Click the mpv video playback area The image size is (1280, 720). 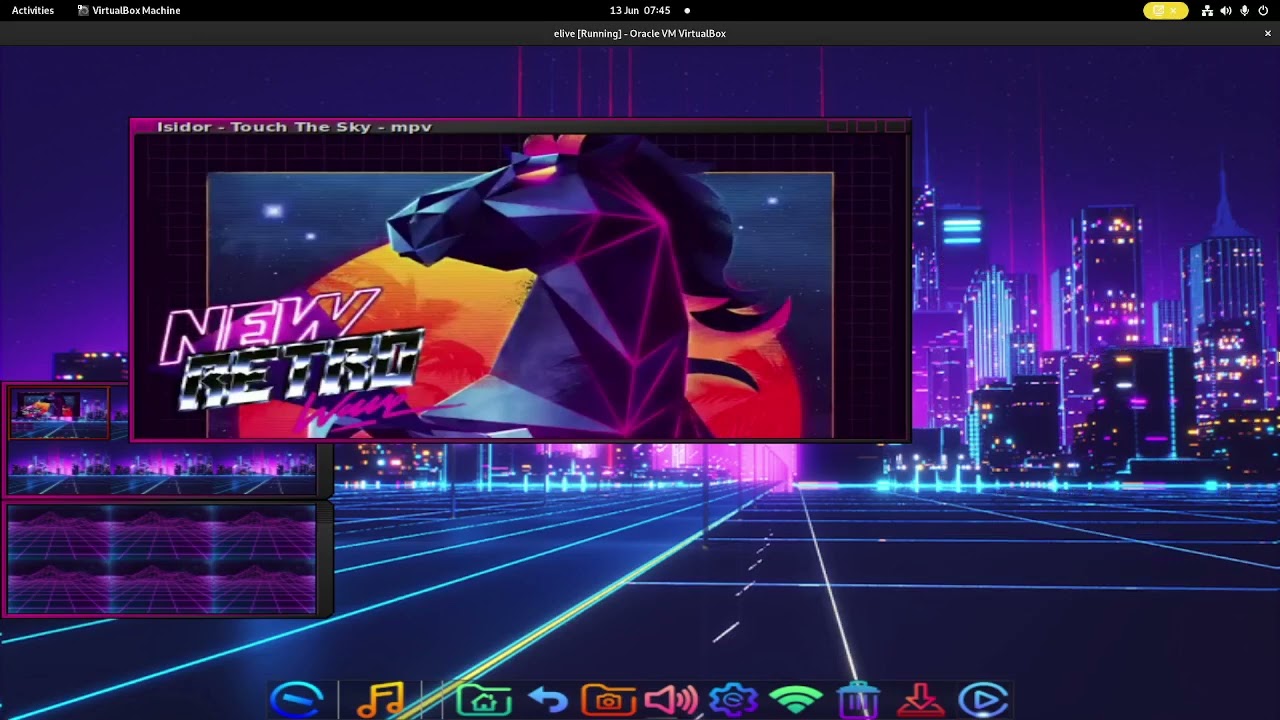pos(520,288)
